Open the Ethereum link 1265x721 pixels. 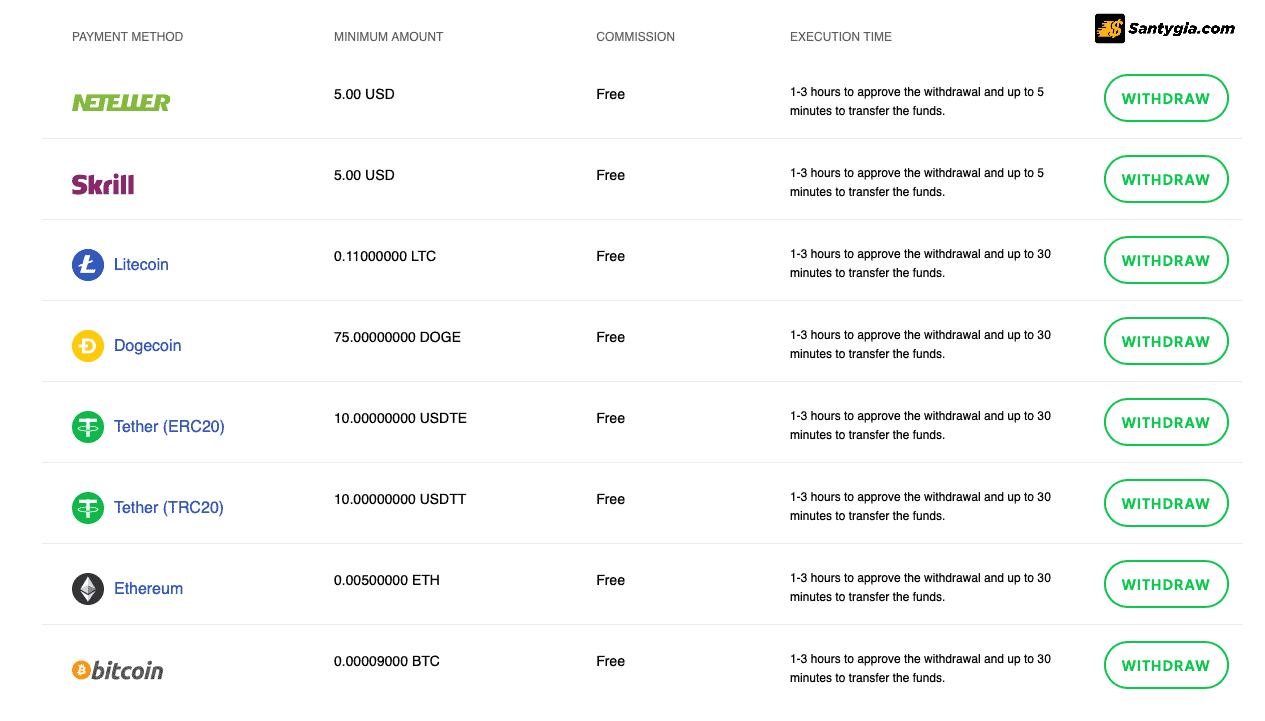[149, 589]
